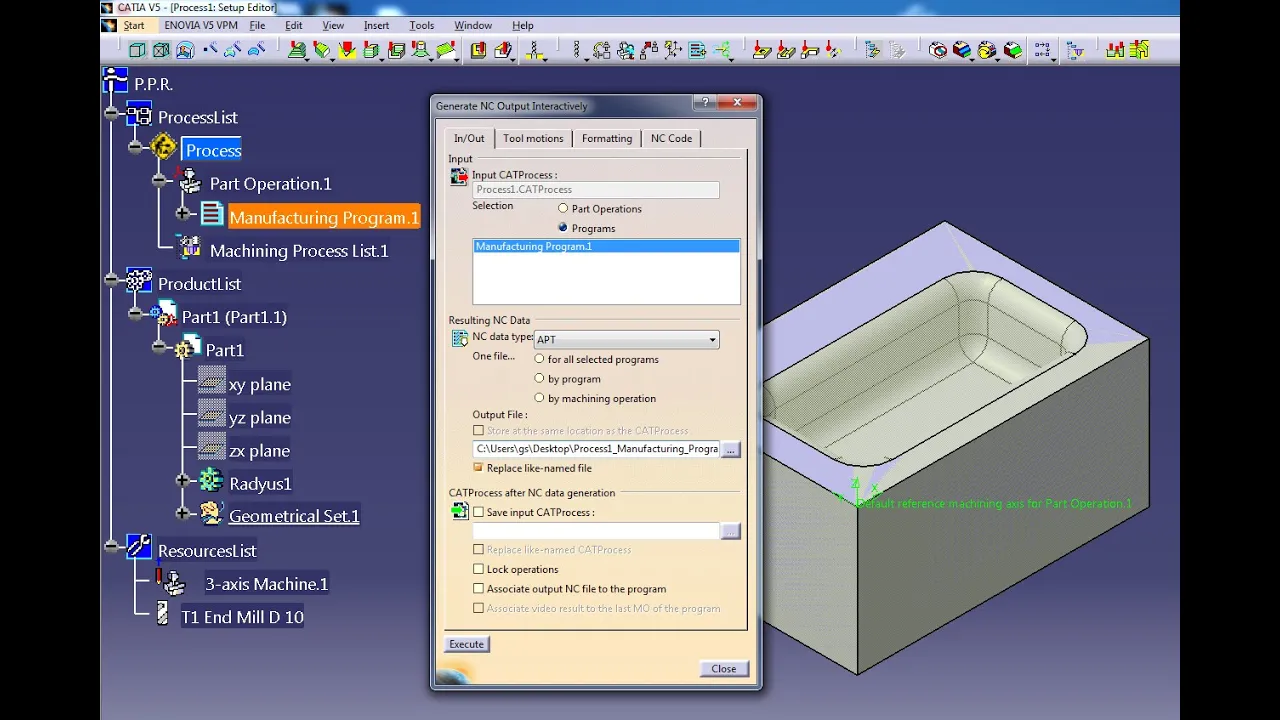
Task: Open the NC data type APT dropdown
Action: point(627,340)
